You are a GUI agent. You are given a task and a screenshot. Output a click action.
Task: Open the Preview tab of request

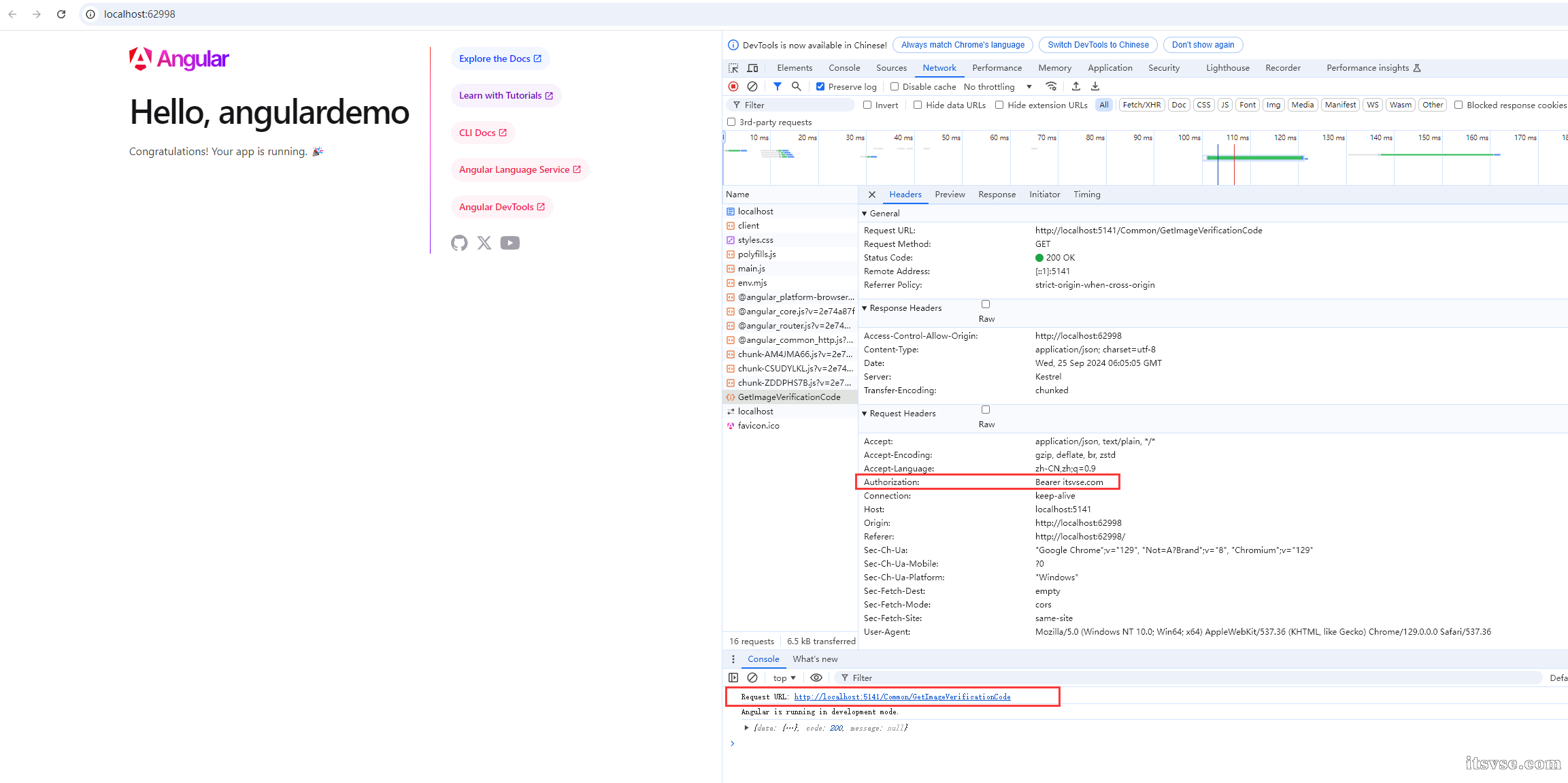pyautogui.click(x=950, y=195)
